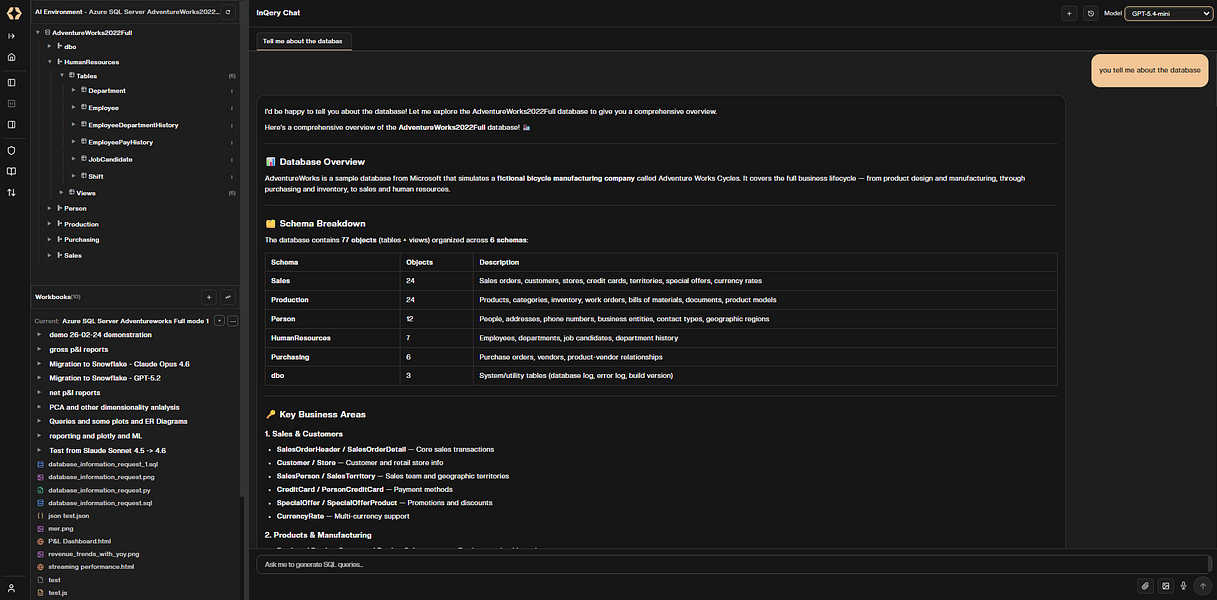The image size is (1217, 600).
Task: Click the Purchasing row in schema table
Action: point(661,357)
